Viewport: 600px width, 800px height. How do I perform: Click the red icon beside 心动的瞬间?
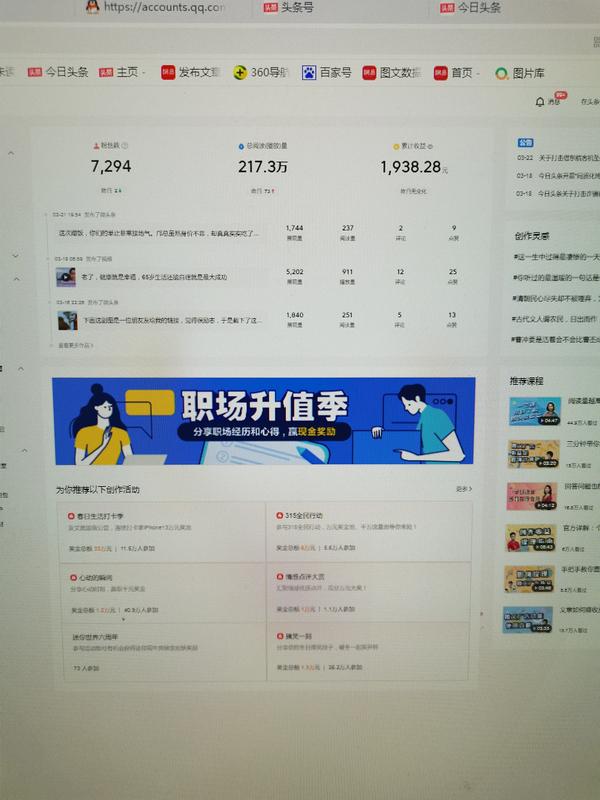point(73,578)
